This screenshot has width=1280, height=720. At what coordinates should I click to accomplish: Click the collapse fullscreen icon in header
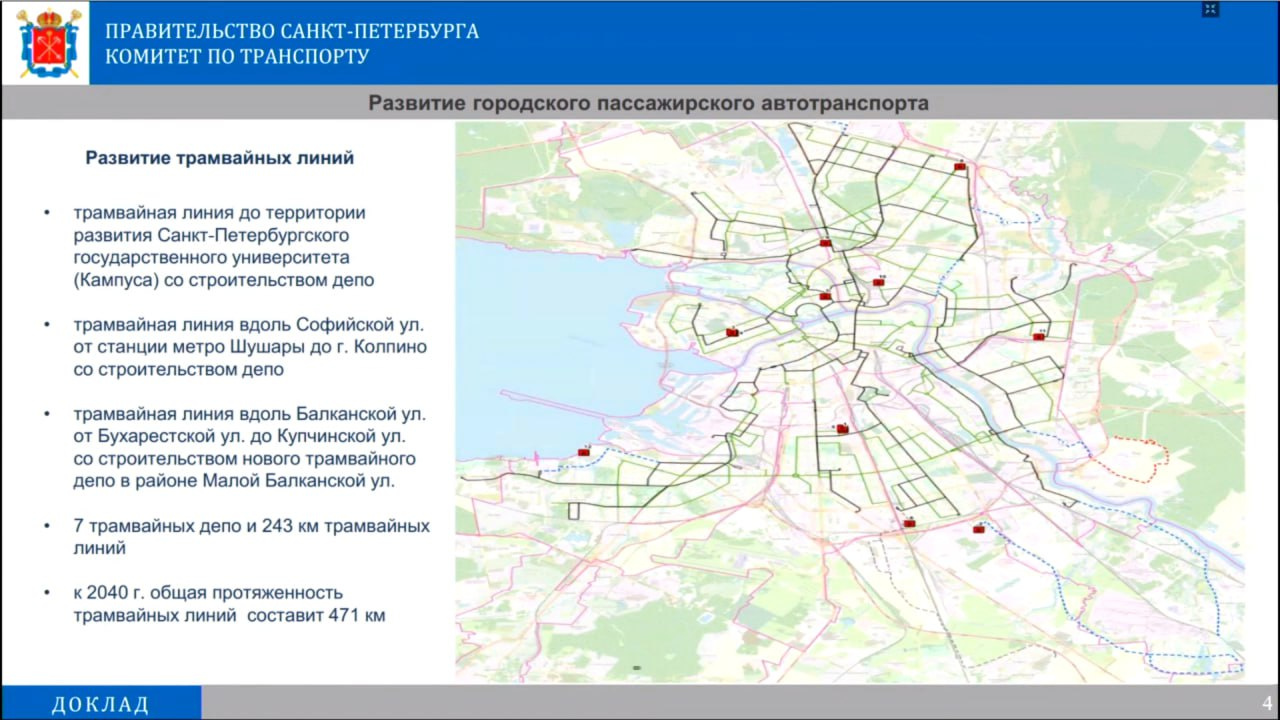tap(1210, 10)
